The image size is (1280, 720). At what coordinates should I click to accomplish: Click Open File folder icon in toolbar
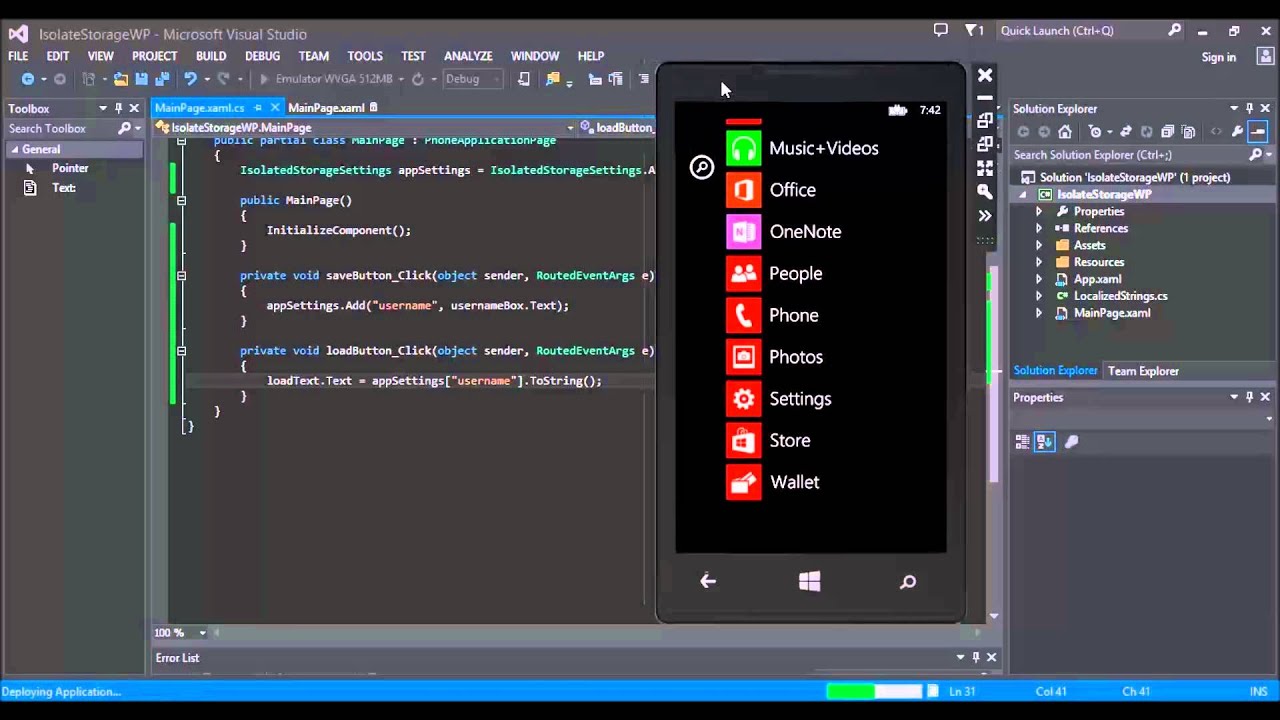[120, 79]
